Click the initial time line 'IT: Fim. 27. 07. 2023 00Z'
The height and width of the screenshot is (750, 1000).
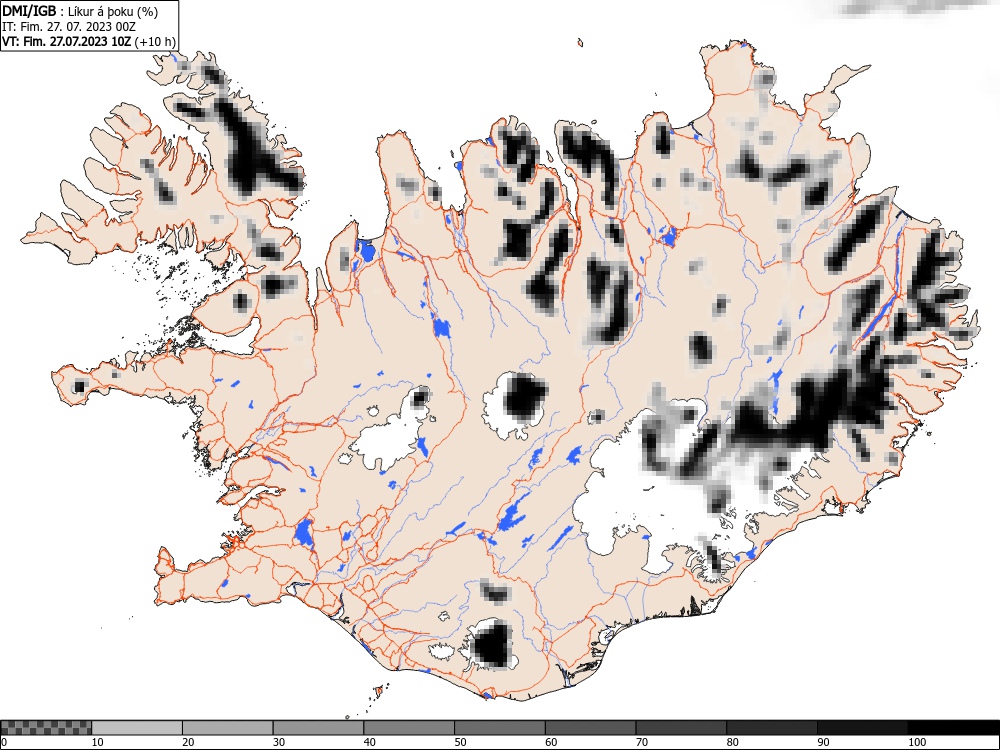coord(69,27)
